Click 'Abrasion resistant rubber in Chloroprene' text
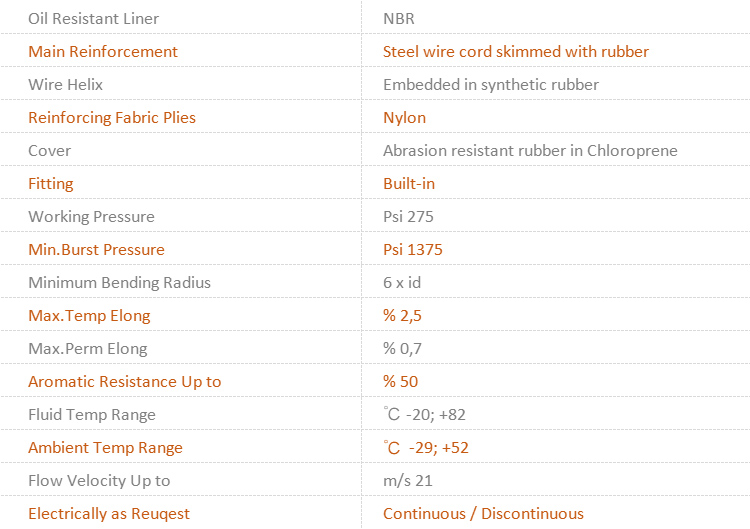Viewport: 750px width, 529px height. 530,151
